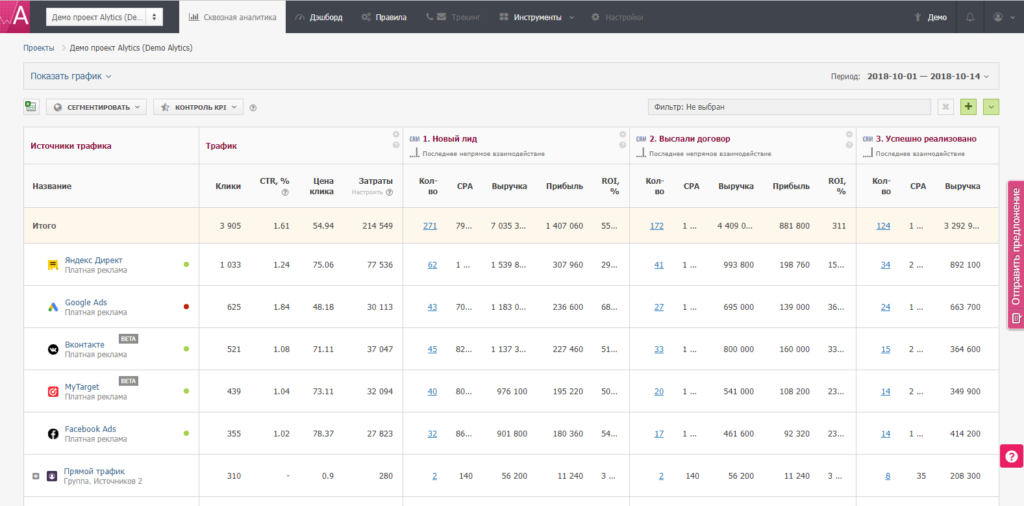Screen dimensions: 1024x506
Task: Click the Alytics logo
Action: [17, 17]
